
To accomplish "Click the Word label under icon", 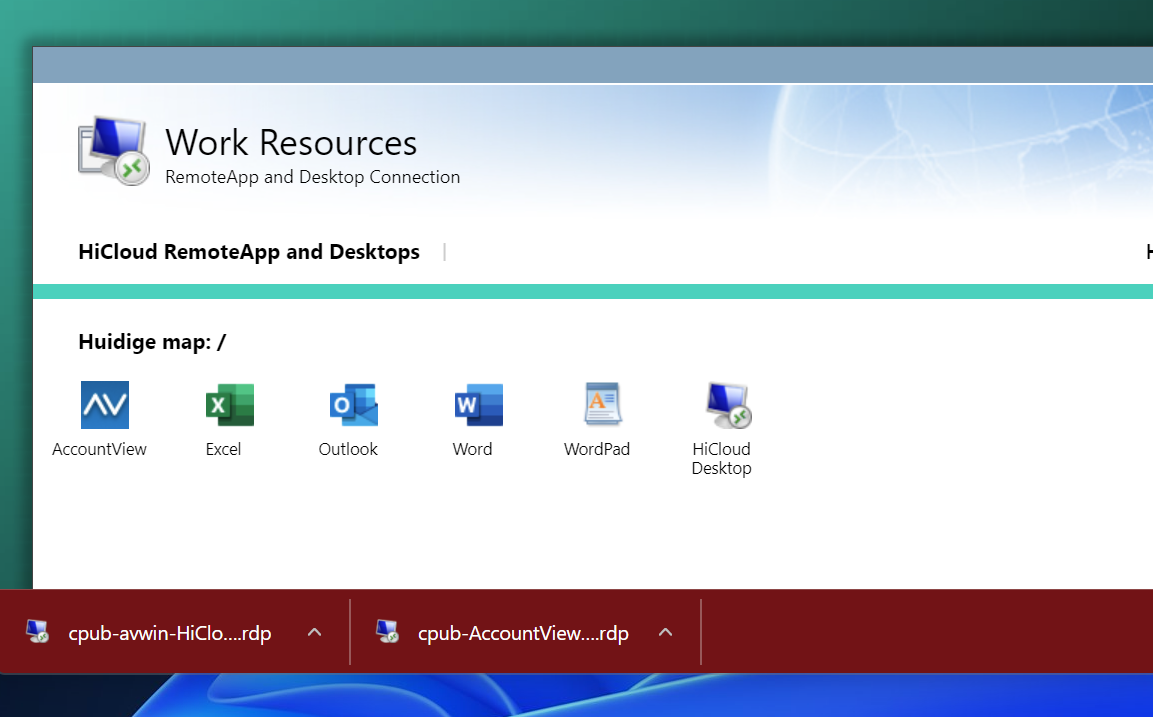I will coord(472,449).
